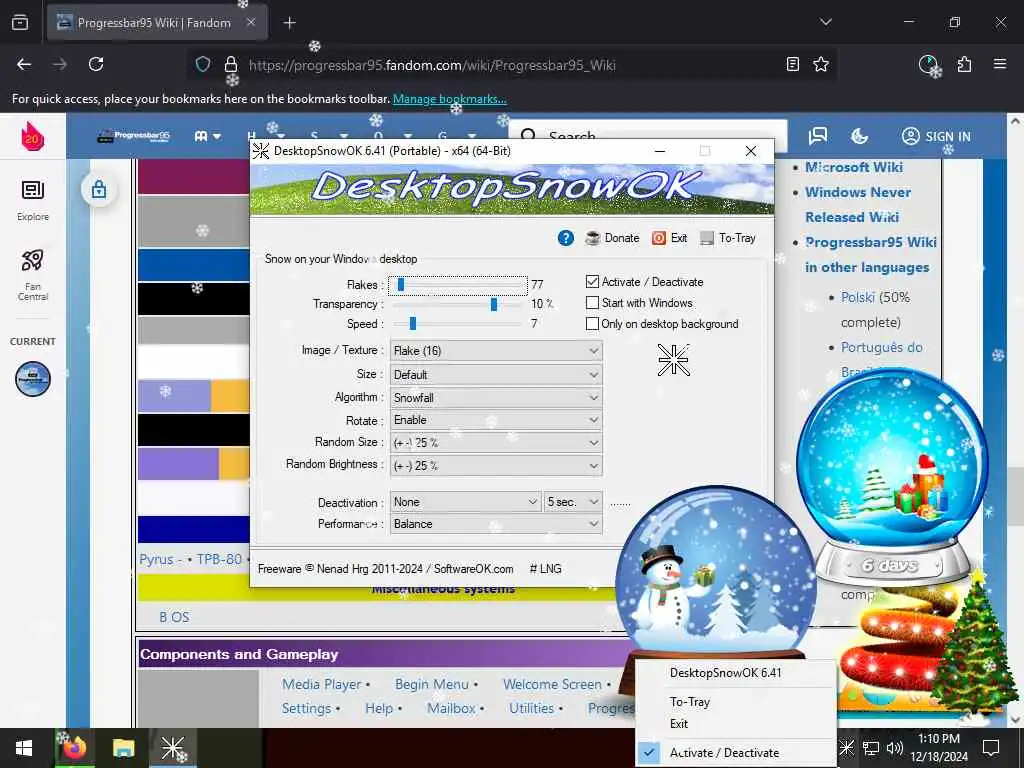Click the snowflake preview image in DesktopSnowOK

click(x=673, y=360)
